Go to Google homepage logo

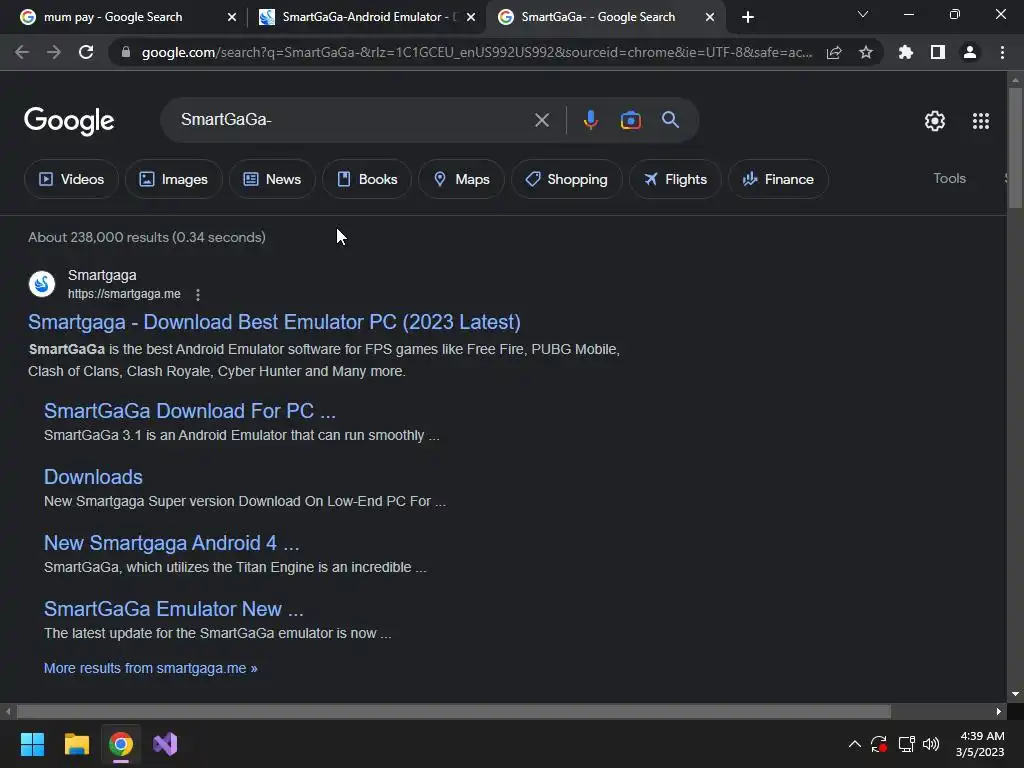pyautogui.click(x=69, y=121)
